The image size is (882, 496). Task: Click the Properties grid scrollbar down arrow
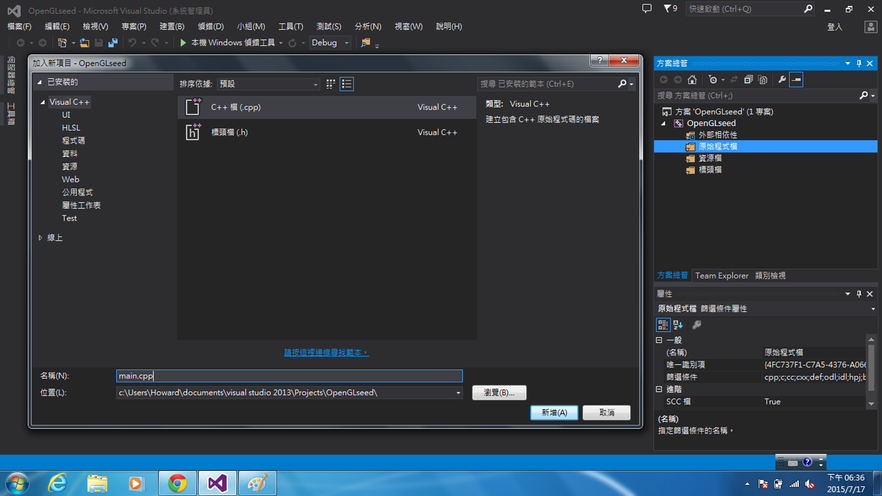coord(871,404)
